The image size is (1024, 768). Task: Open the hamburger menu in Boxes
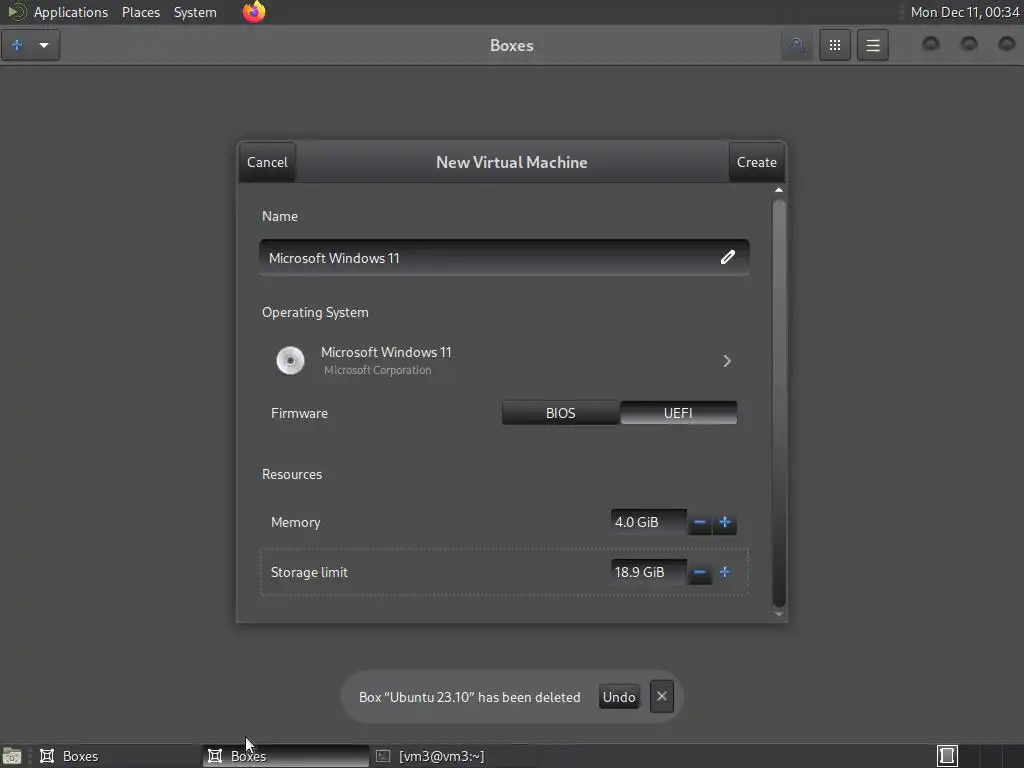(872, 45)
